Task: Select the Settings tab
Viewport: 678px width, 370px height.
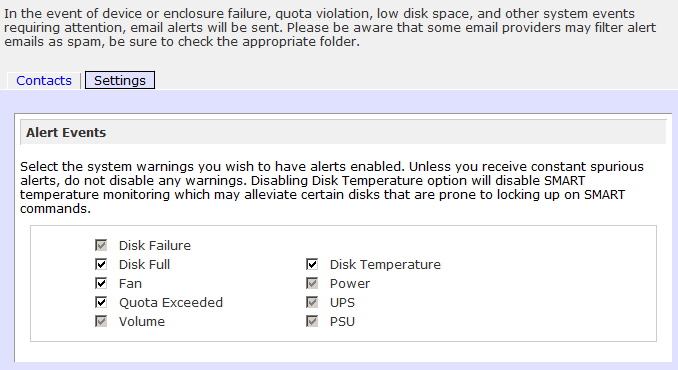Action: pyautogui.click(x=120, y=80)
